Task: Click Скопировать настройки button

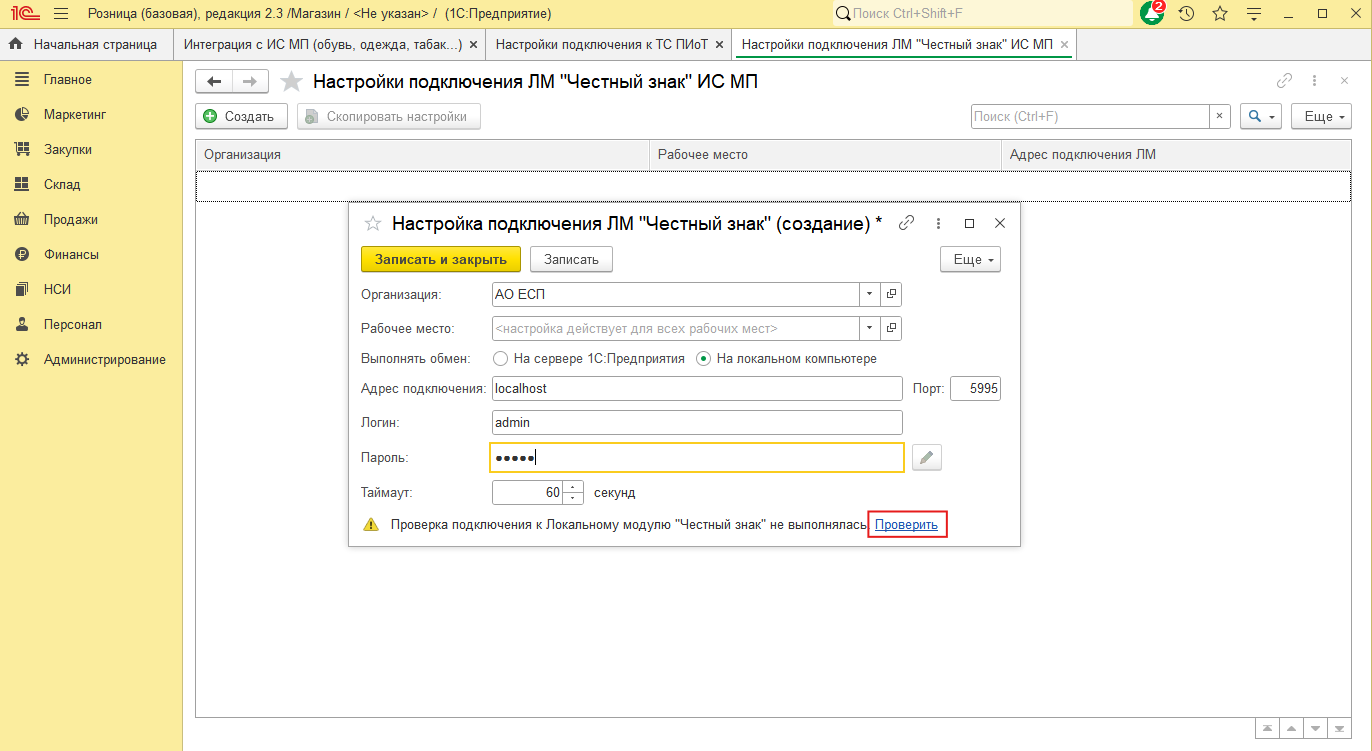Action: 388,117
